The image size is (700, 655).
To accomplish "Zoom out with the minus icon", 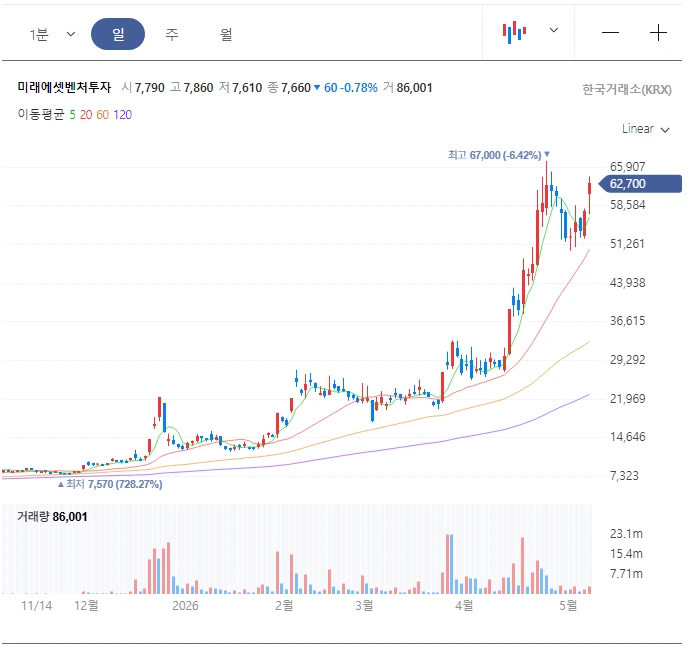I will (x=610, y=33).
